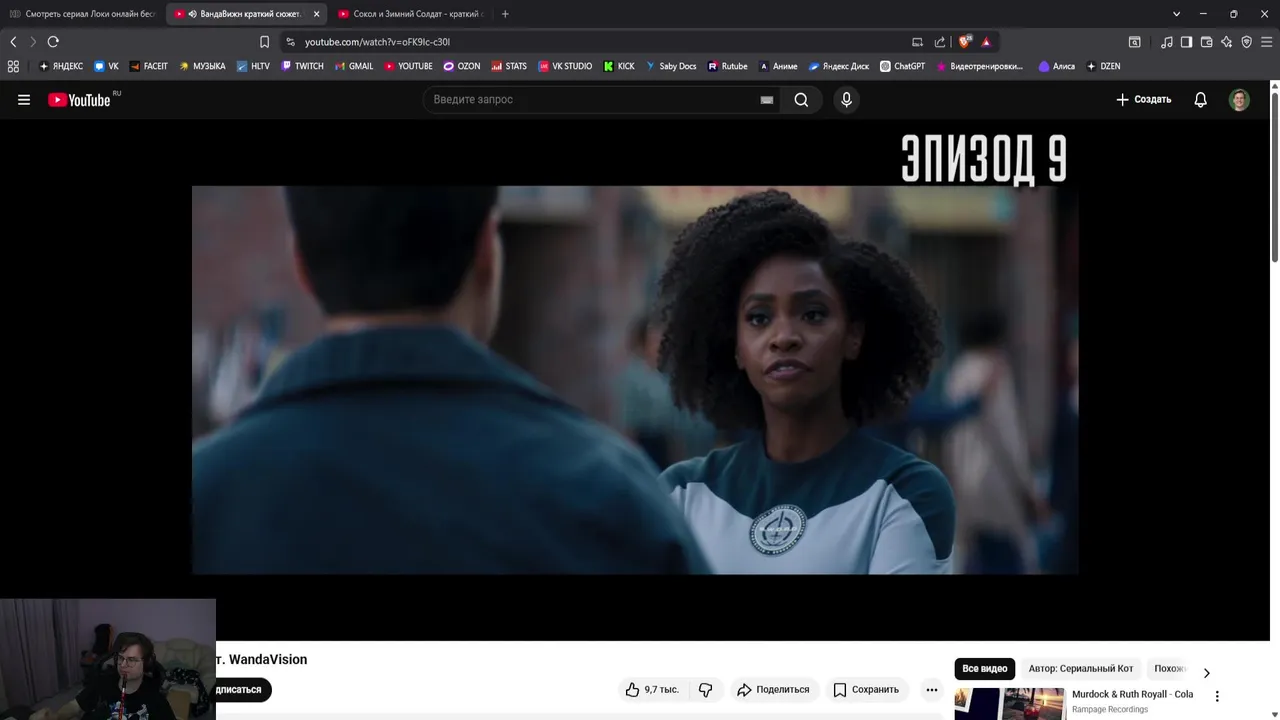Open the Leo AI sparkle icon
This screenshot has width=1280, height=720.
[x=1226, y=42]
